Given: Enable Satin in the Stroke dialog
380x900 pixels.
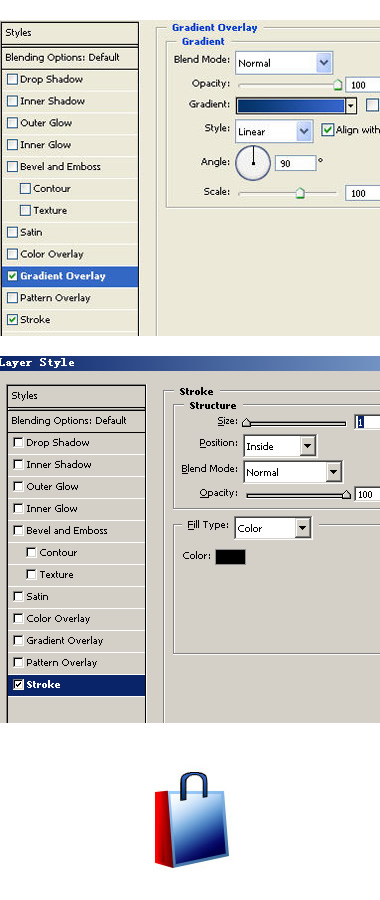Looking at the screenshot, I should click(x=18, y=596).
